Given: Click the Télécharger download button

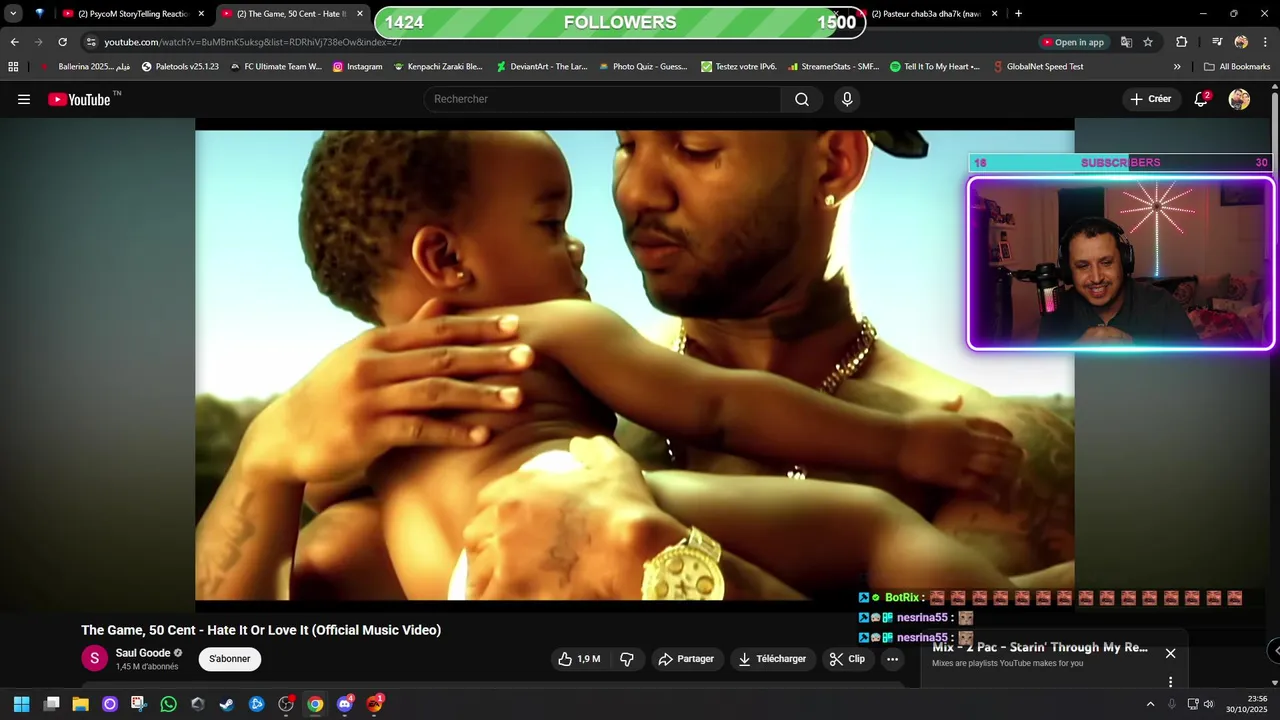Looking at the screenshot, I should point(772,659).
